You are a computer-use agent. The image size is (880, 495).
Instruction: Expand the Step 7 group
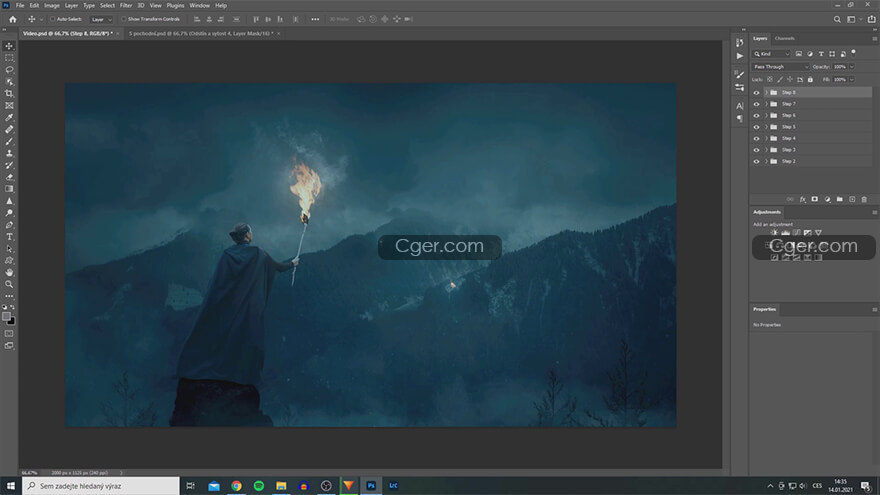coord(766,104)
